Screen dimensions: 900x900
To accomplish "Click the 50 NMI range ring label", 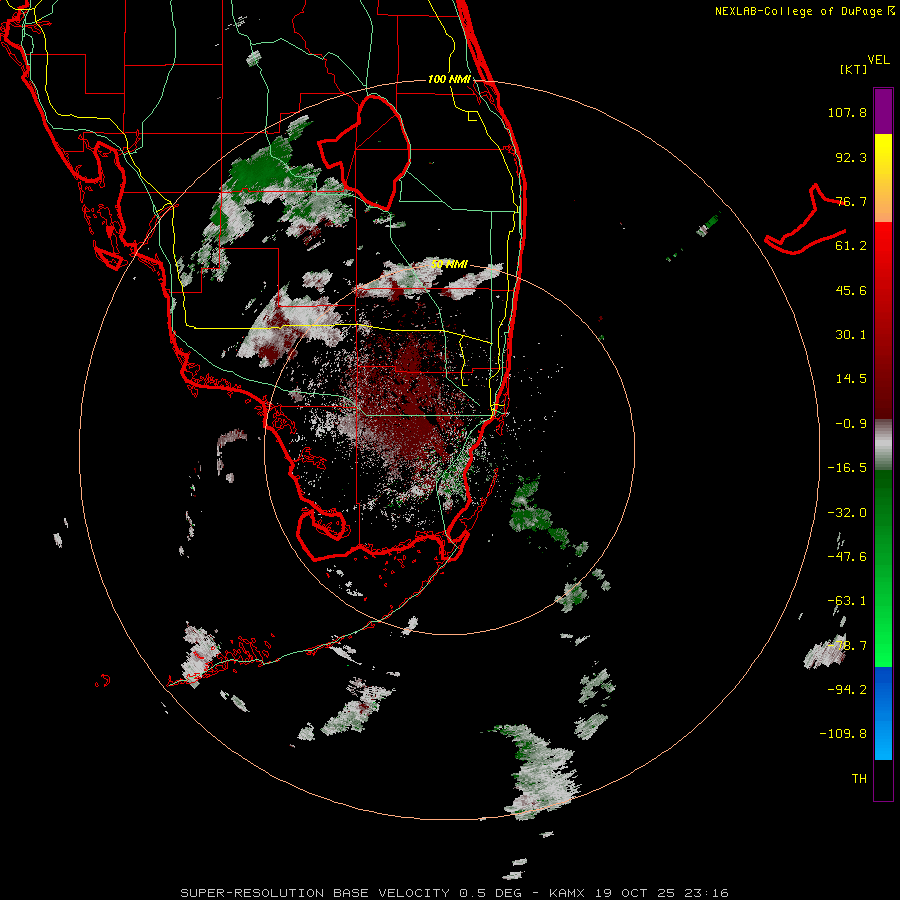I will 449,265.
